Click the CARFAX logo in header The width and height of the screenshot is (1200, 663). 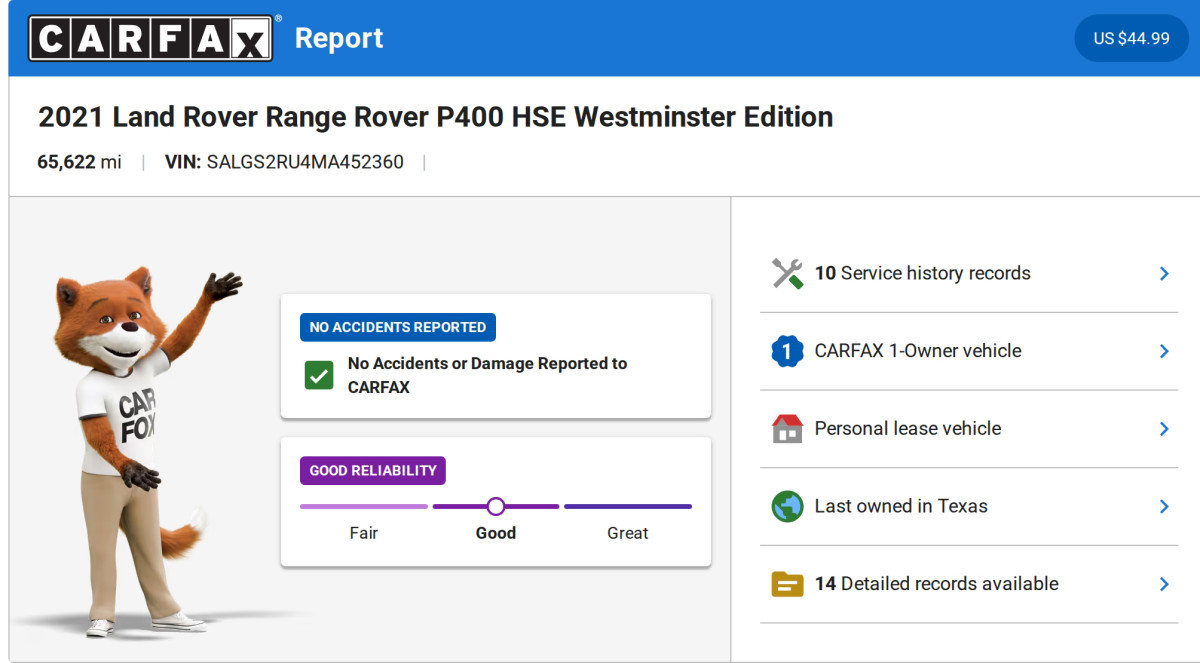click(151, 38)
